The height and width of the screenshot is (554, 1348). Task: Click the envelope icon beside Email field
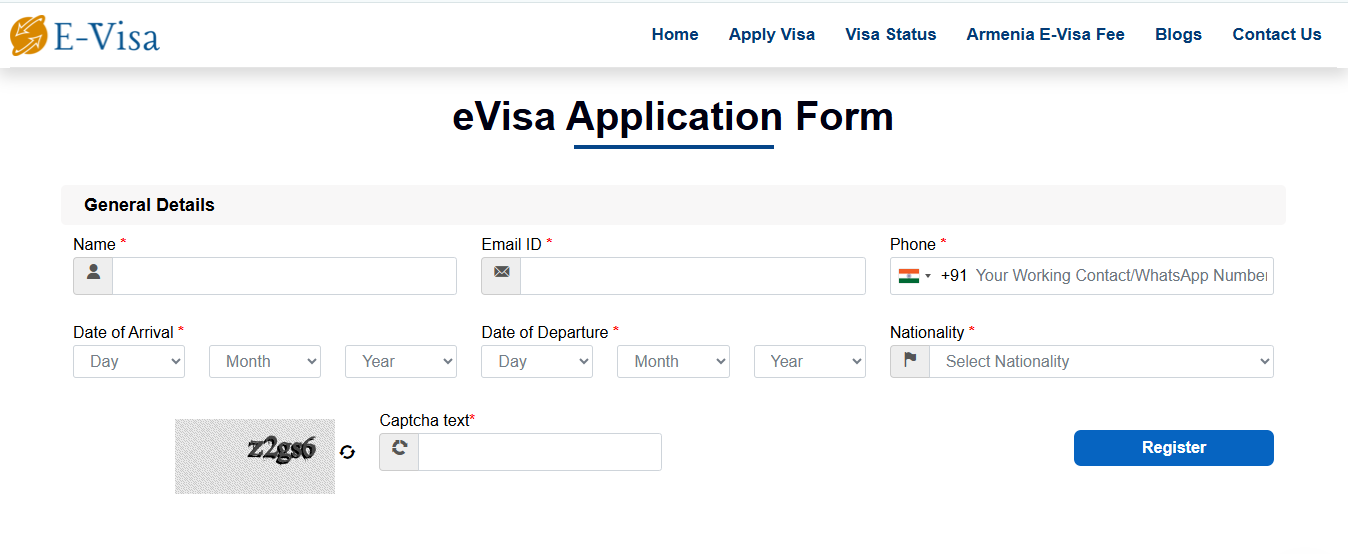(501, 275)
